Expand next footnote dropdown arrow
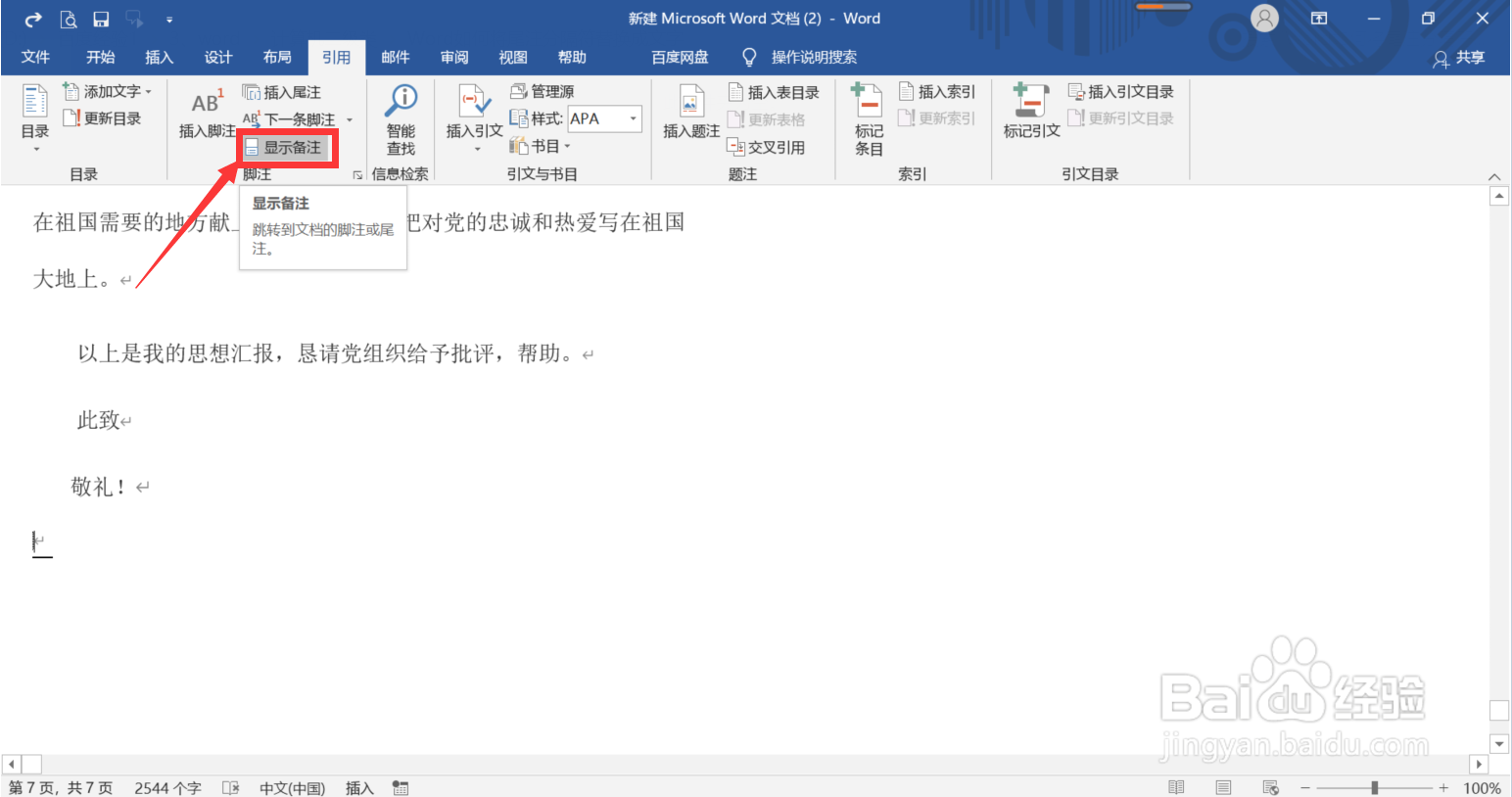 [x=350, y=119]
